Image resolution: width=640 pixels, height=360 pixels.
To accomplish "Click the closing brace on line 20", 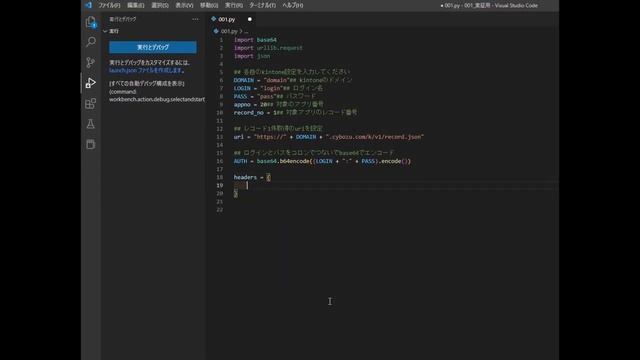I will 236,194.
